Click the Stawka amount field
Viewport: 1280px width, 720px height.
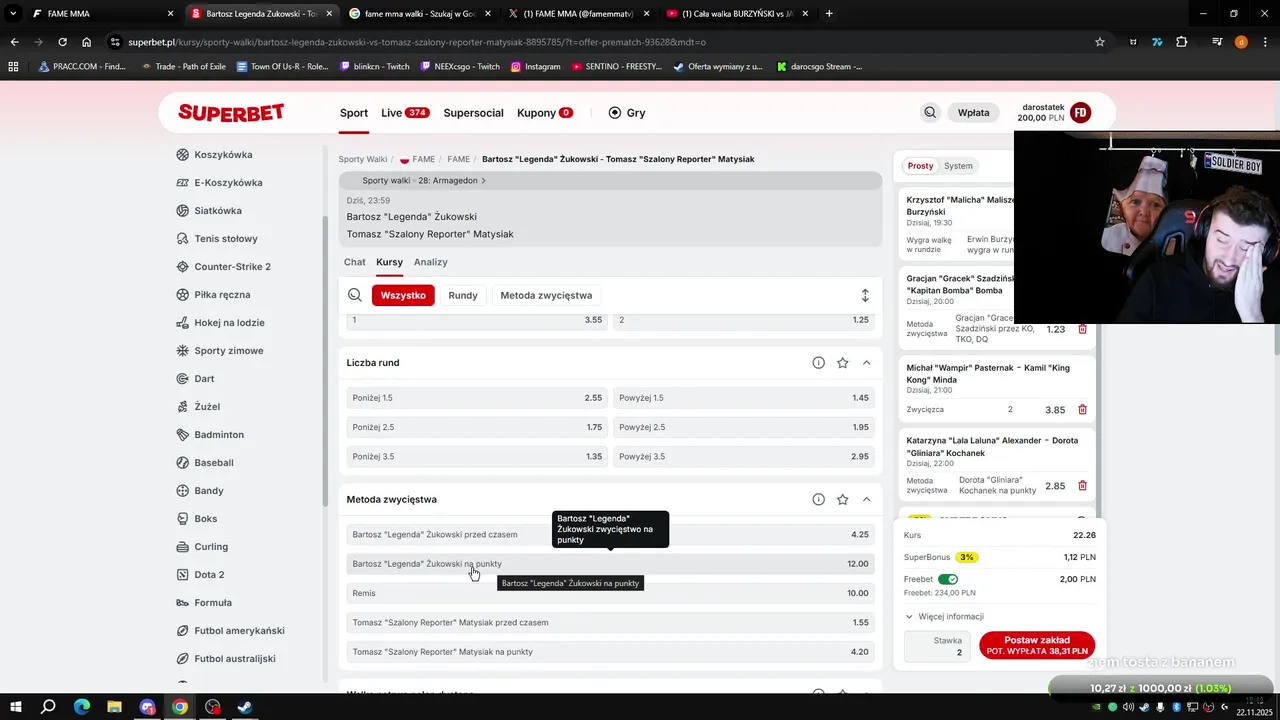click(938, 647)
